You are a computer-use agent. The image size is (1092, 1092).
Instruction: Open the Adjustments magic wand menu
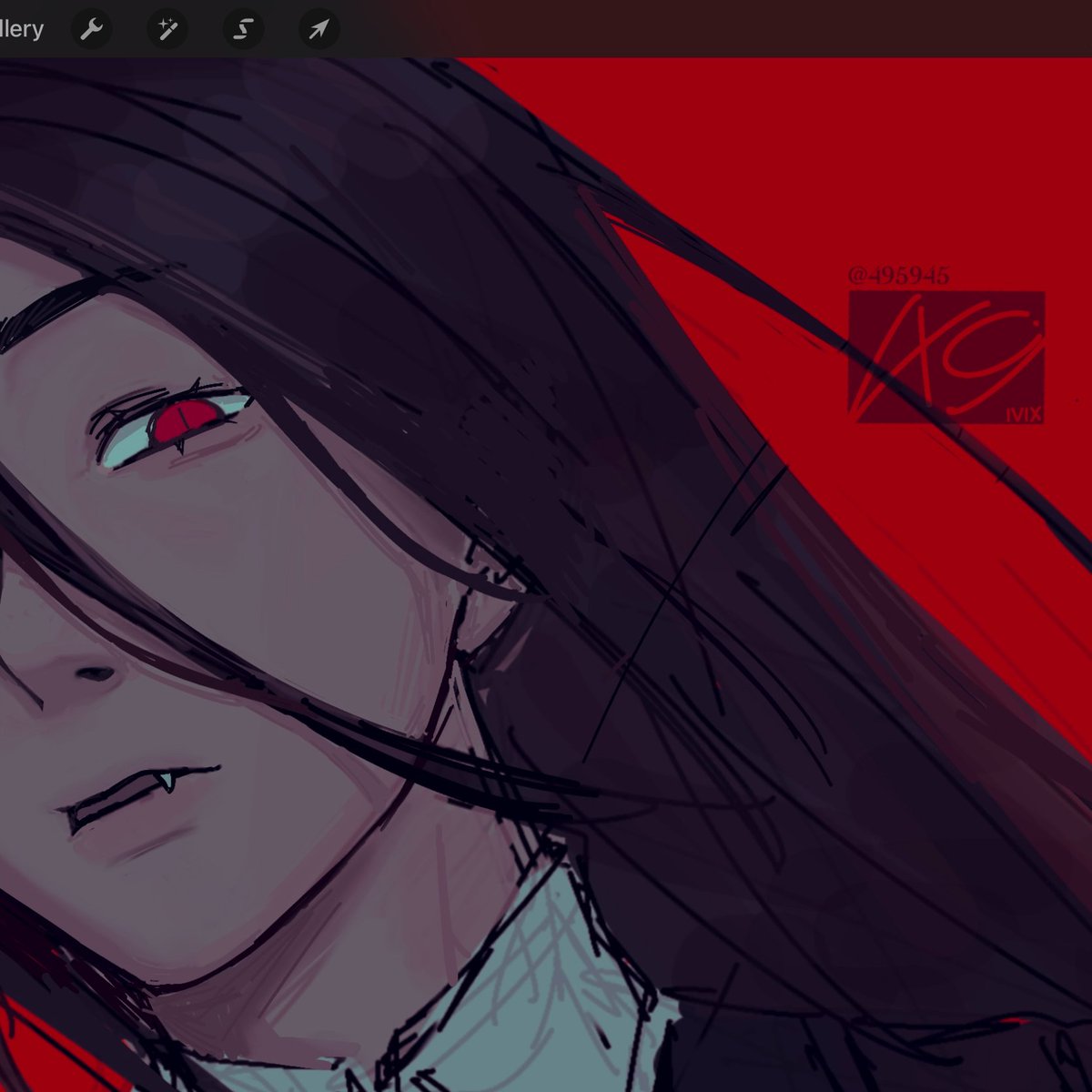tap(167, 30)
